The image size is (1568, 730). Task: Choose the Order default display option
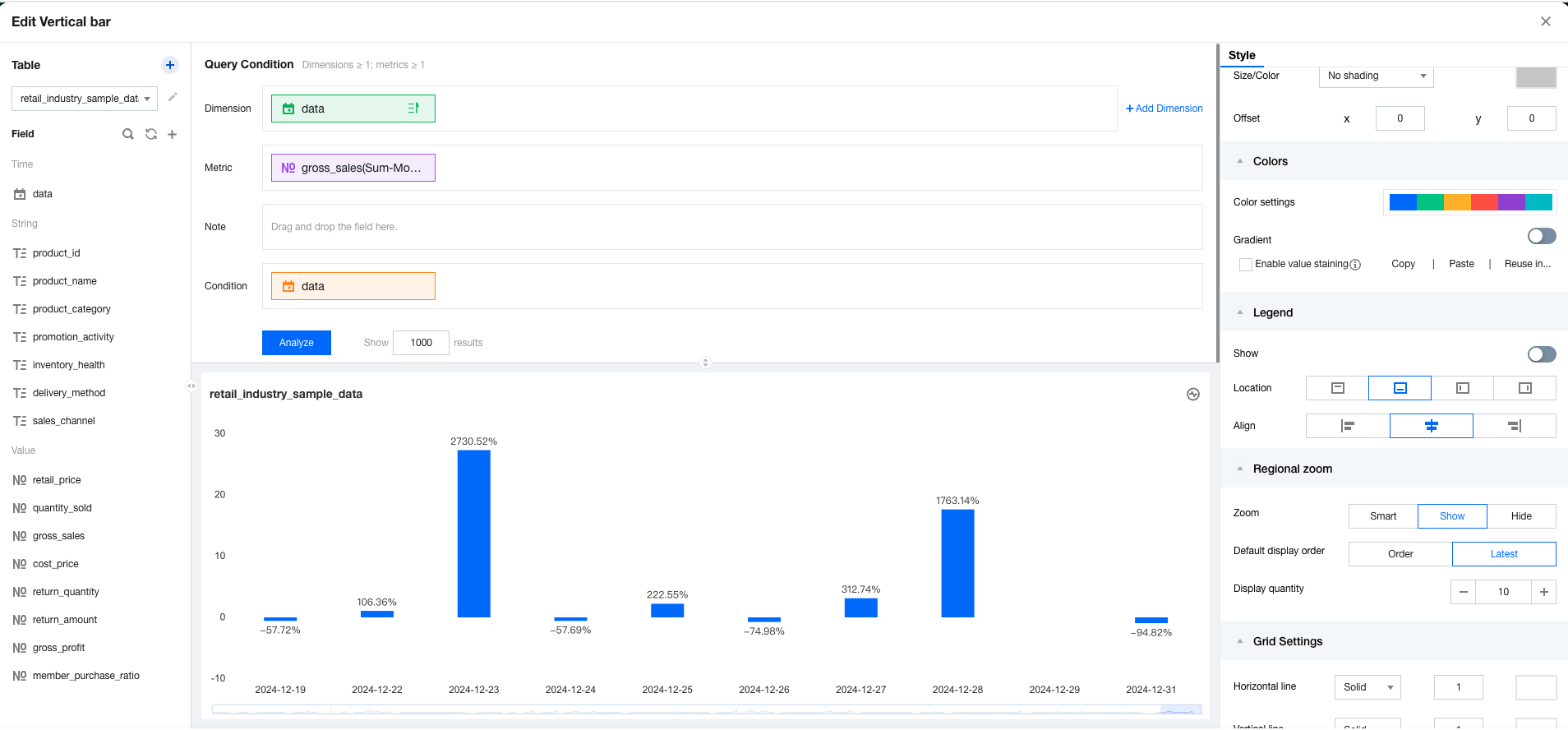[1400, 554]
